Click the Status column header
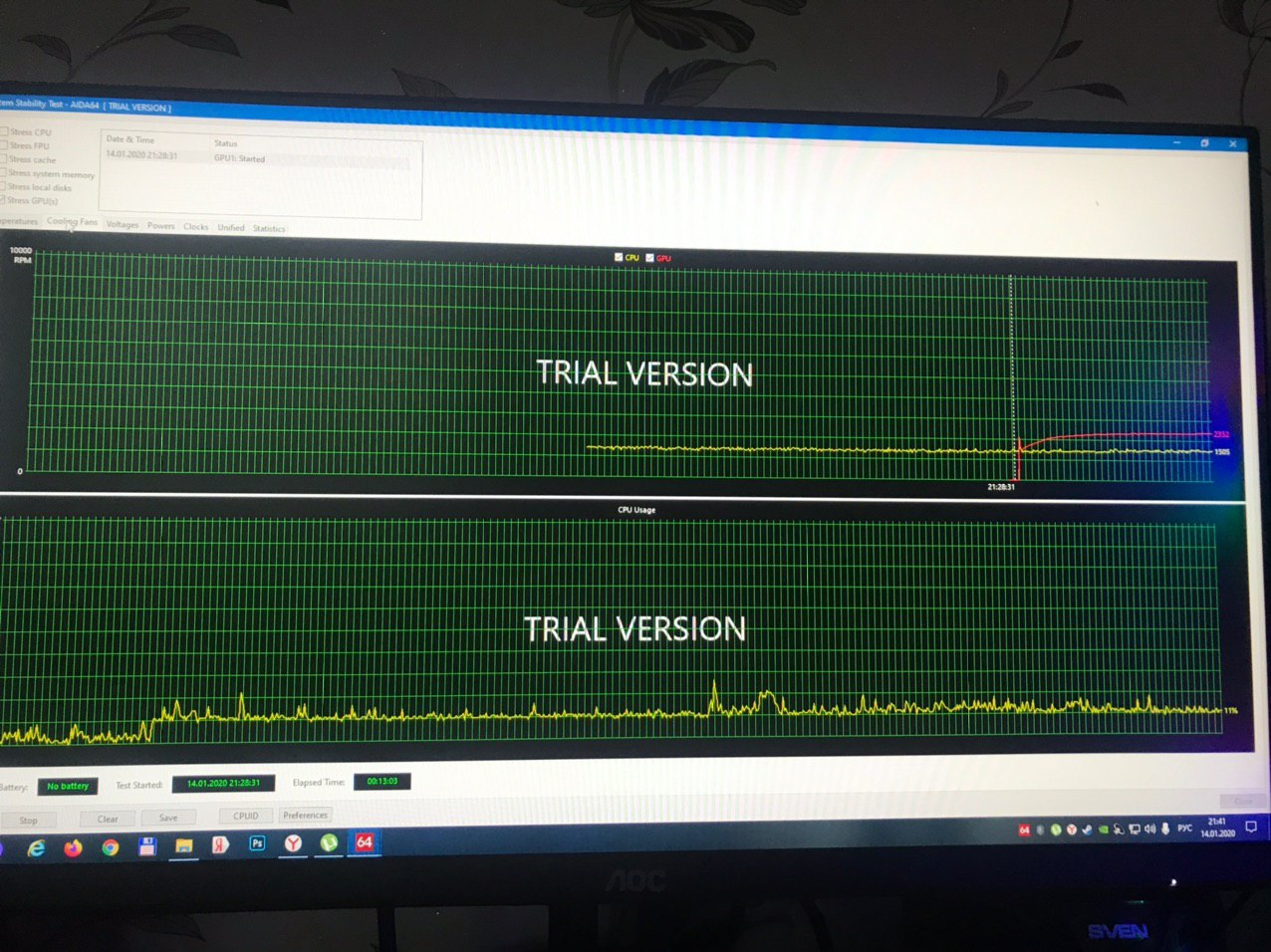The image size is (1271, 952). [226, 143]
